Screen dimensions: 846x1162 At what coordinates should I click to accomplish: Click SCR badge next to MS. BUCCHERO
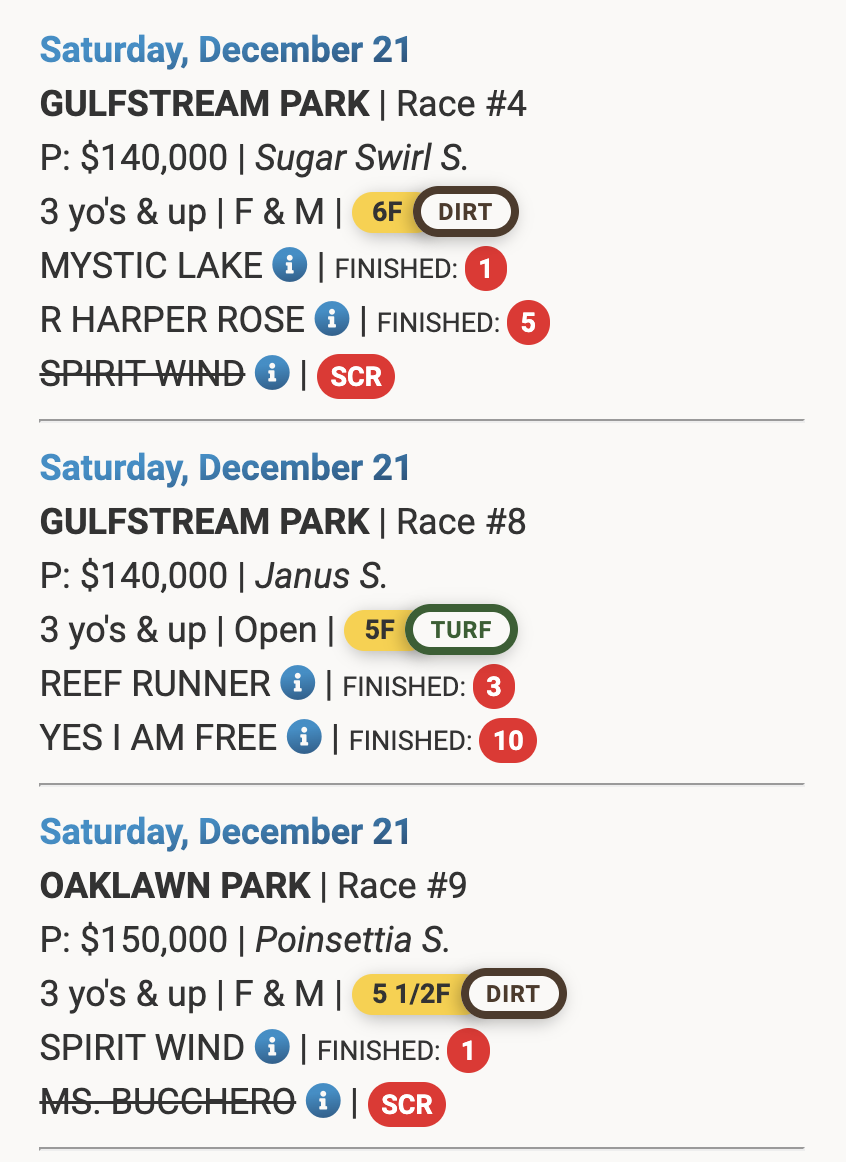[407, 1104]
